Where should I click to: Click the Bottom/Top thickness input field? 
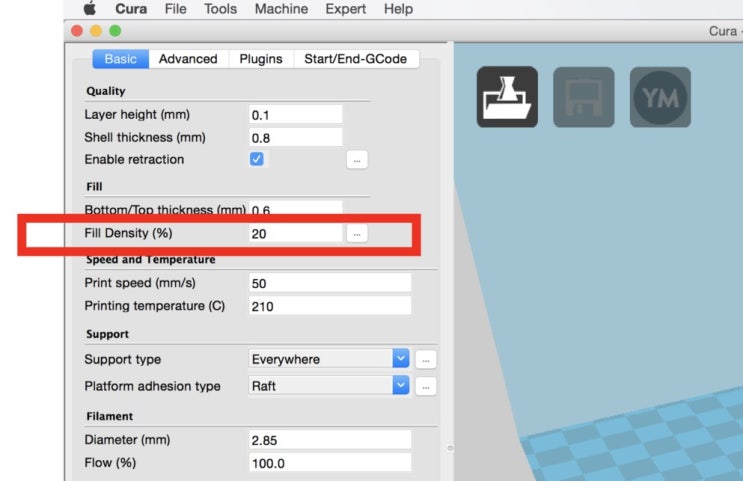pyautogui.click(x=295, y=208)
